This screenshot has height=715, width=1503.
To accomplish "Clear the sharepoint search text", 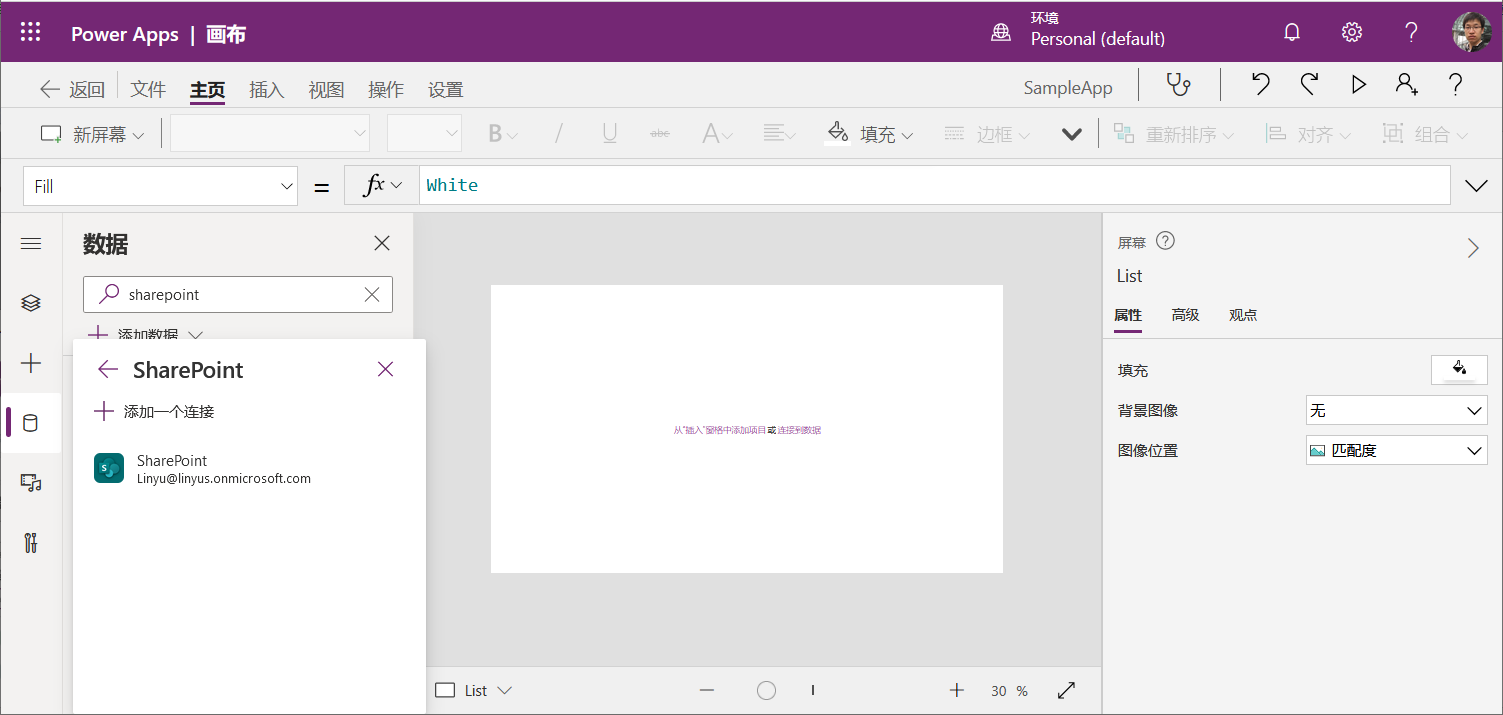I will [x=372, y=294].
